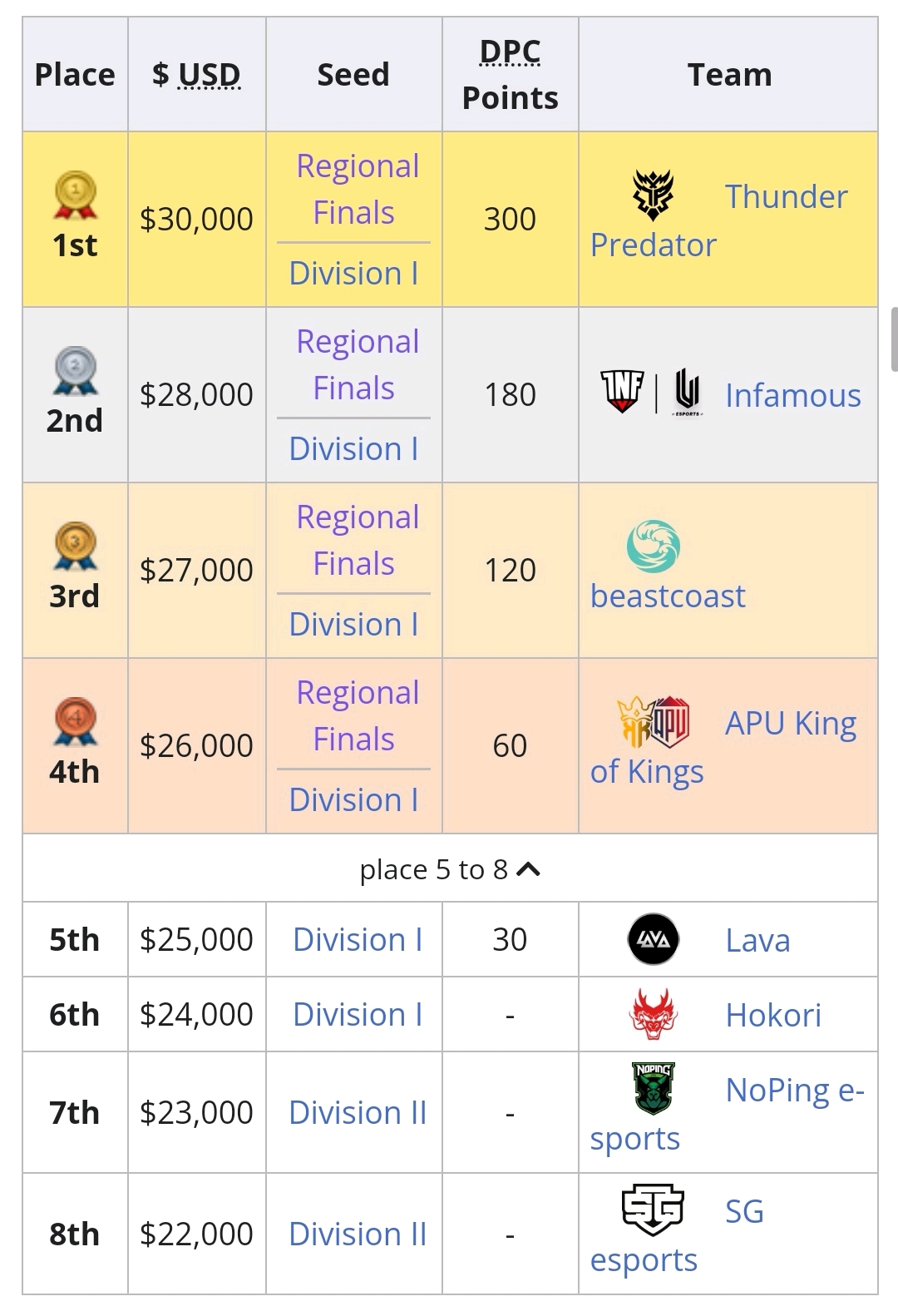
Task: Click the Lava team logo
Action: click(x=654, y=939)
